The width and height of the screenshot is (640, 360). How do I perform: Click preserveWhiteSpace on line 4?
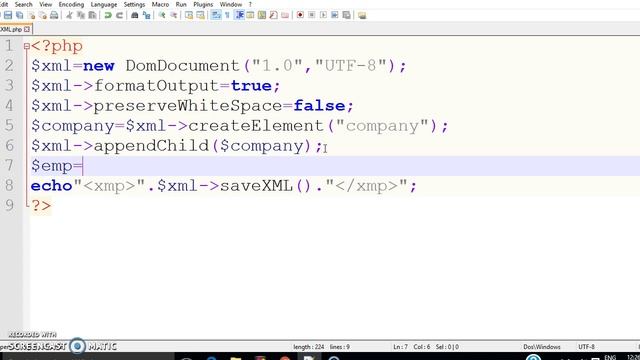(x=188, y=106)
